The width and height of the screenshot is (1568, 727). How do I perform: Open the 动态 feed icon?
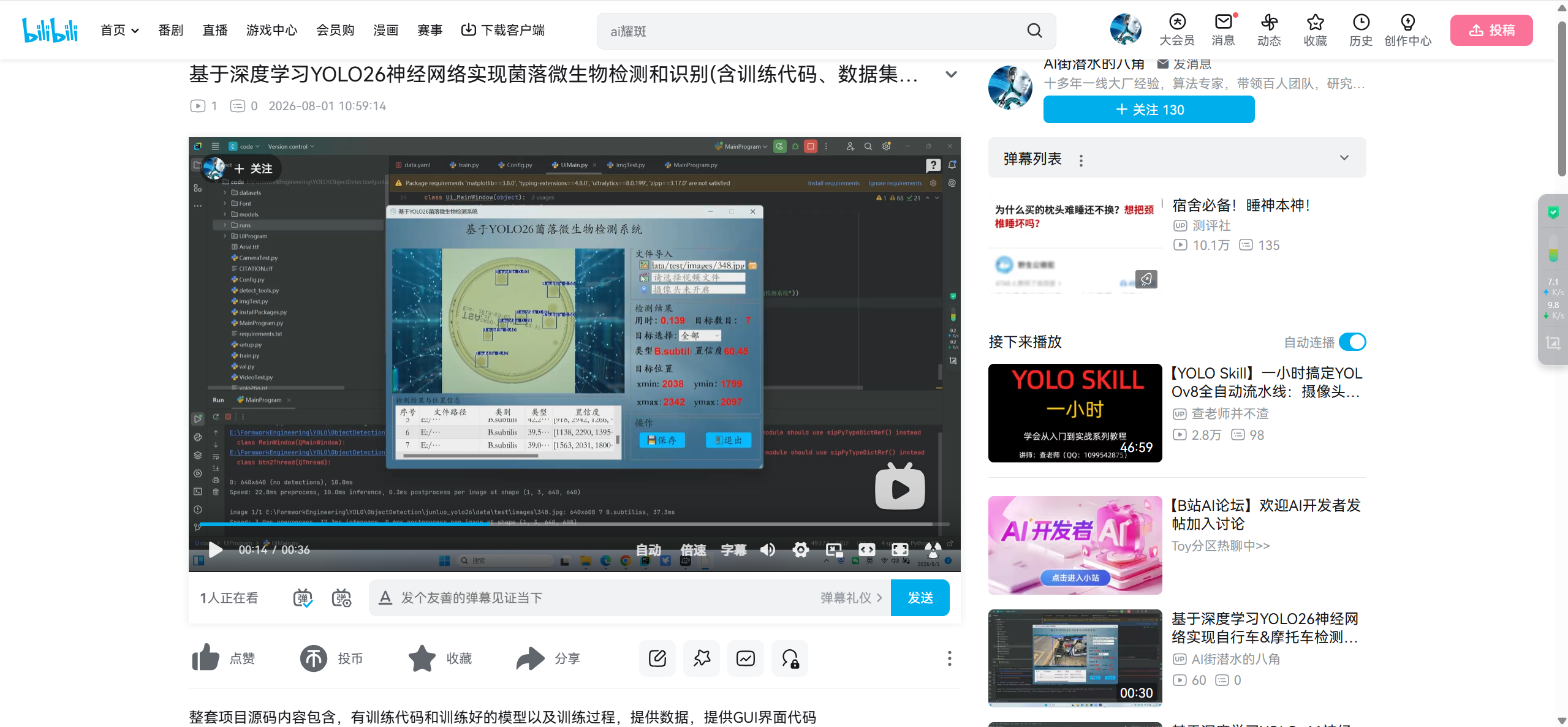[x=1269, y=30]
